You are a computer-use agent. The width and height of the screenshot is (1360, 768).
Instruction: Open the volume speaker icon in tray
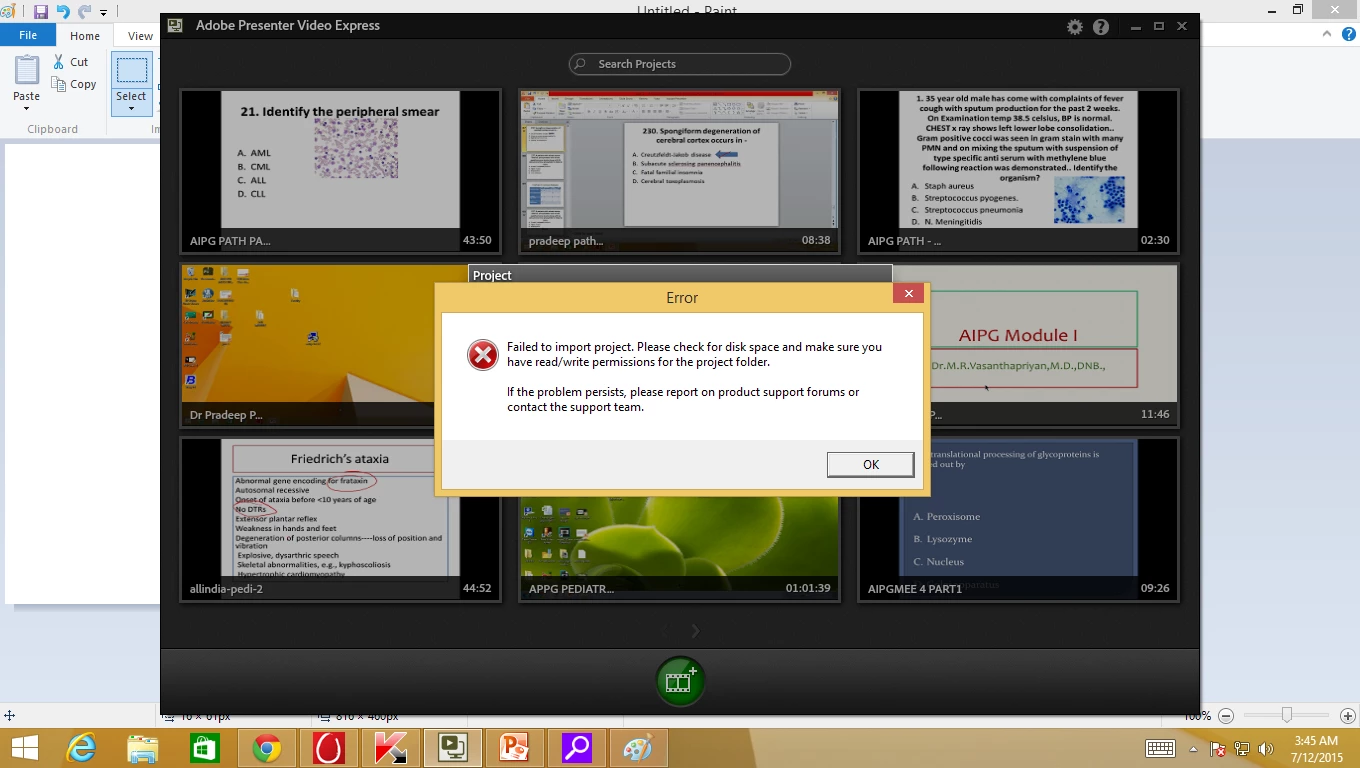pyautogui.click(x=1266, y=749)
